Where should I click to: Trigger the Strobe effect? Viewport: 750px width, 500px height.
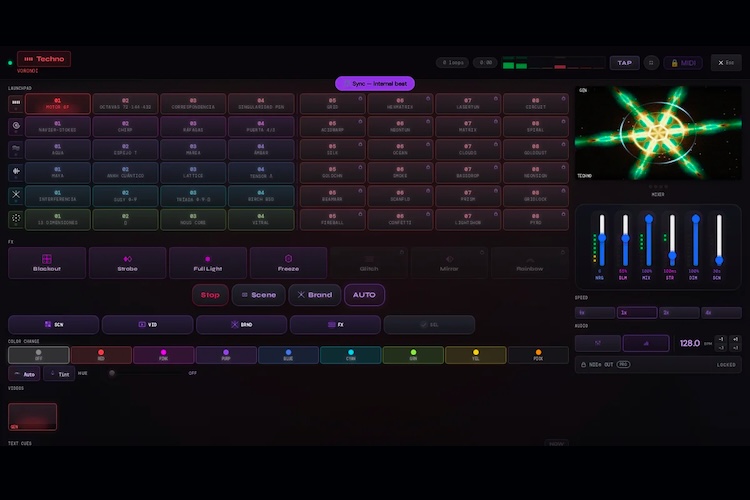[x=127, y=263]
